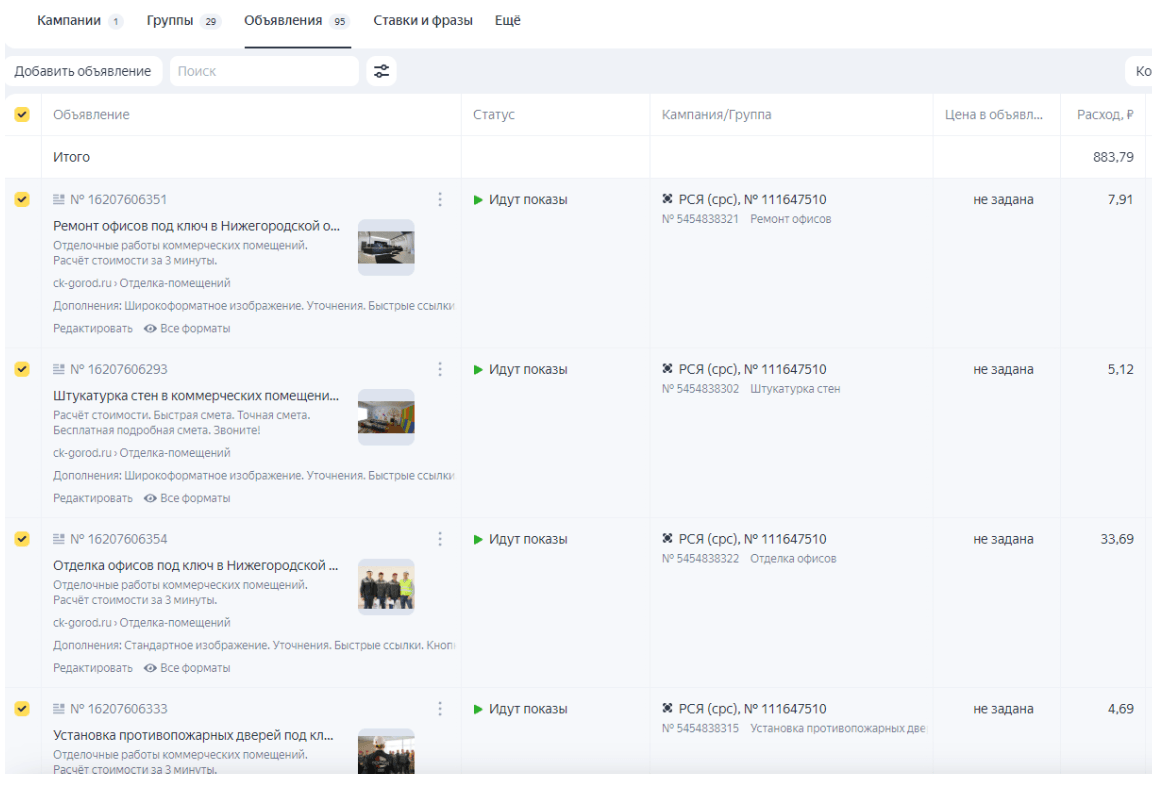Viewport: 1157px width, 785px height.
Task: Click green play status icon for Ремонт офисов ad
Action: [x=478, y=200]
